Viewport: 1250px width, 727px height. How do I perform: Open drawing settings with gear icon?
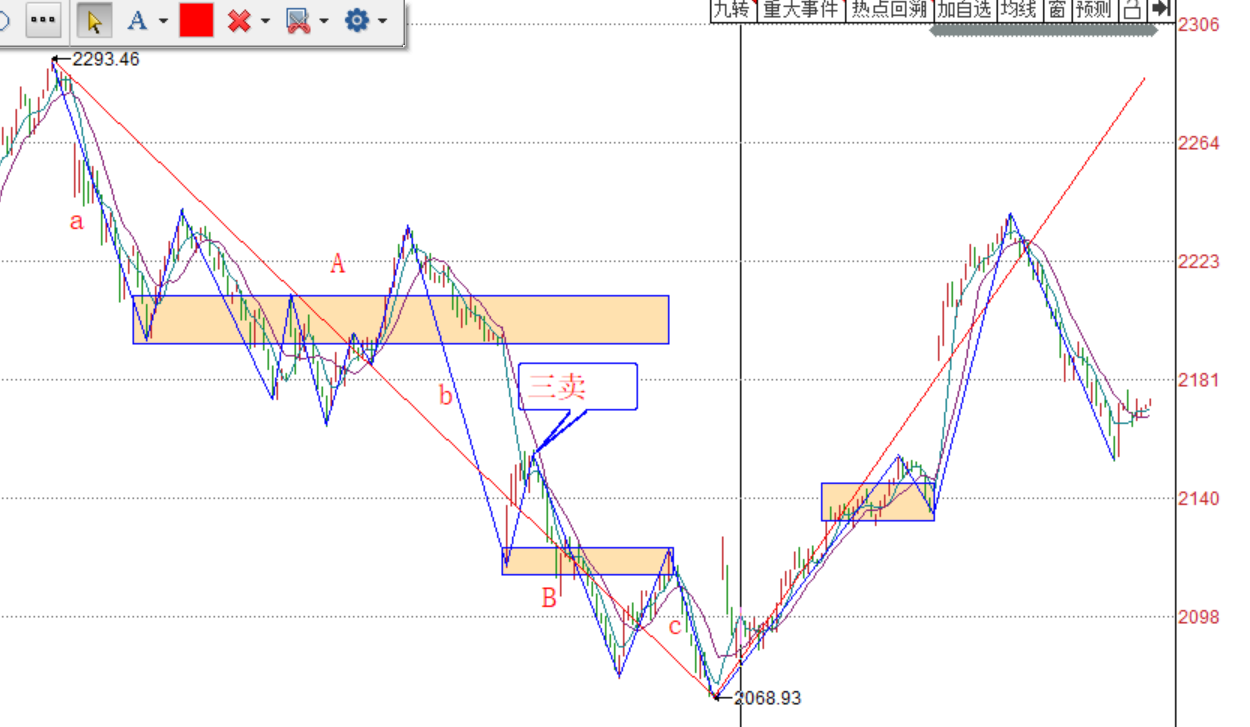(356, 20)
